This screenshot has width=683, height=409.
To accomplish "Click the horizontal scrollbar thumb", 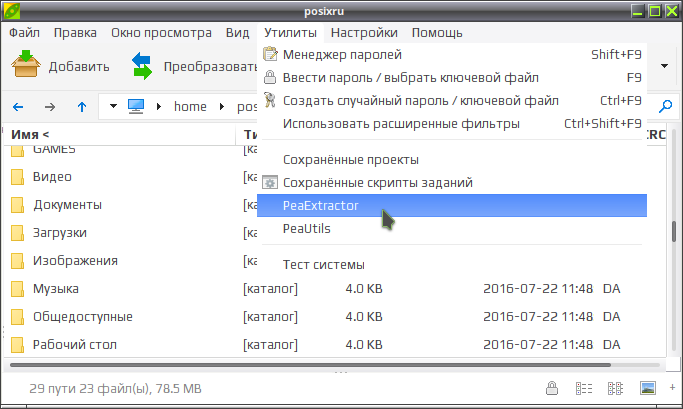I will 310,365.
